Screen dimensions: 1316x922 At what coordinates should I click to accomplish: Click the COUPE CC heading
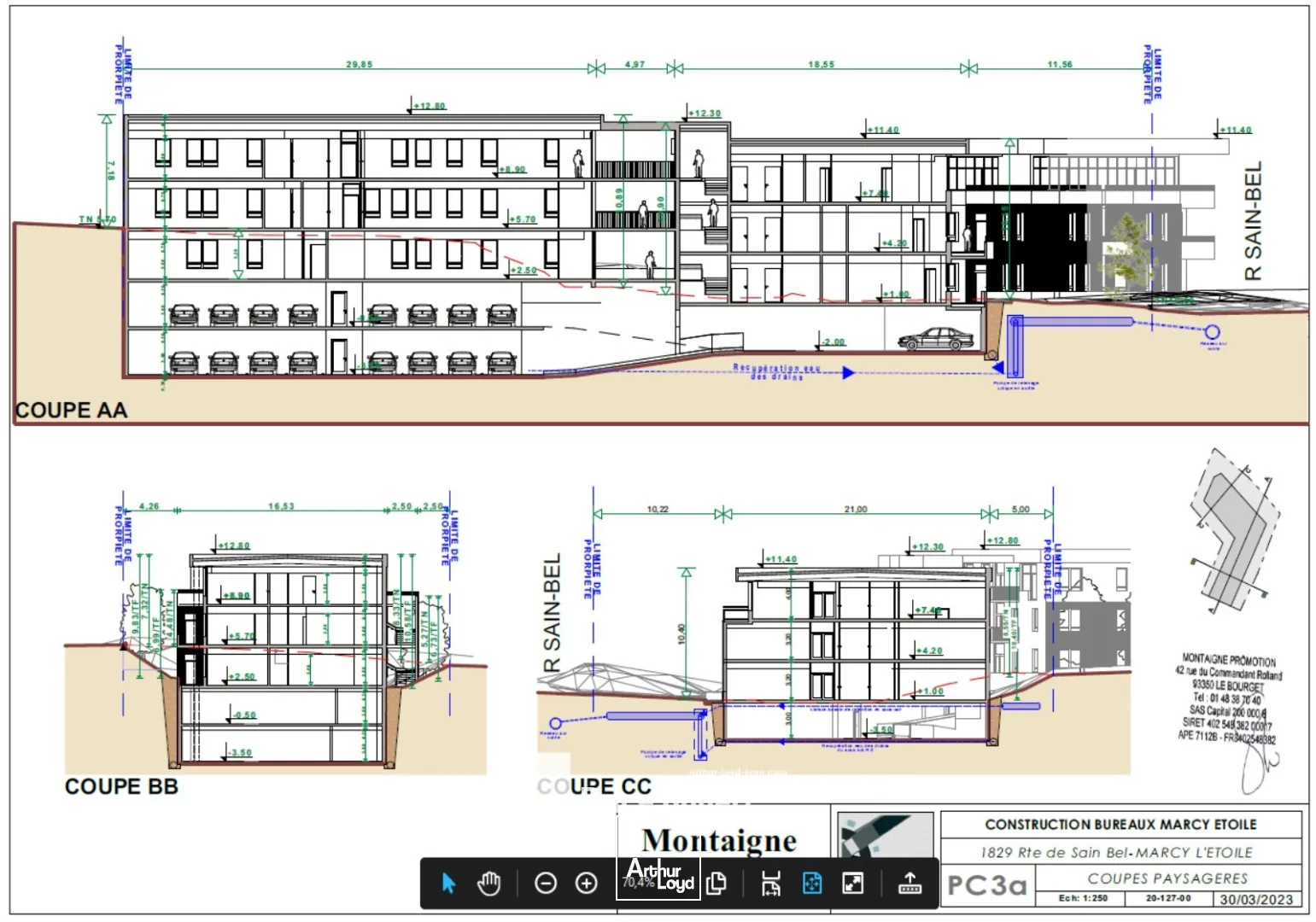[594, 787]
